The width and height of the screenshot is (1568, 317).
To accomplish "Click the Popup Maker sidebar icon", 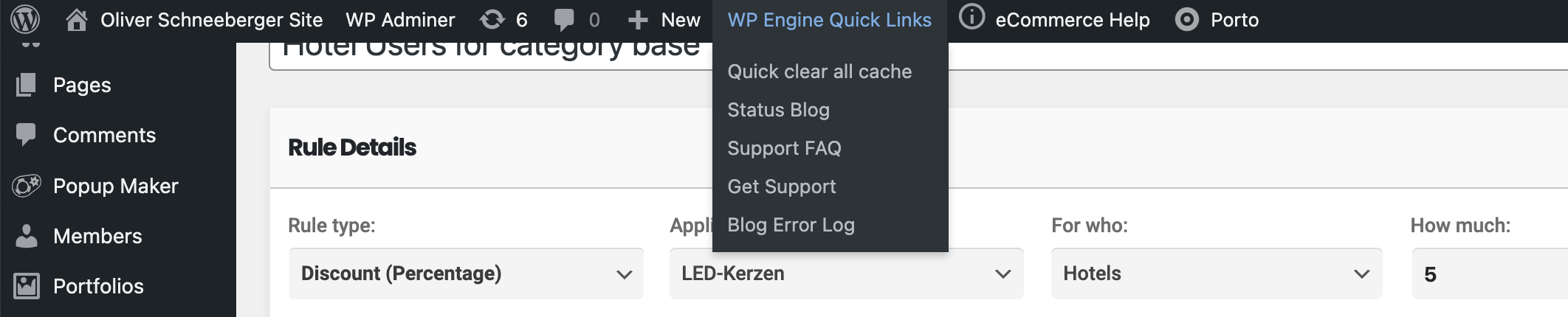I will (27, 186).
